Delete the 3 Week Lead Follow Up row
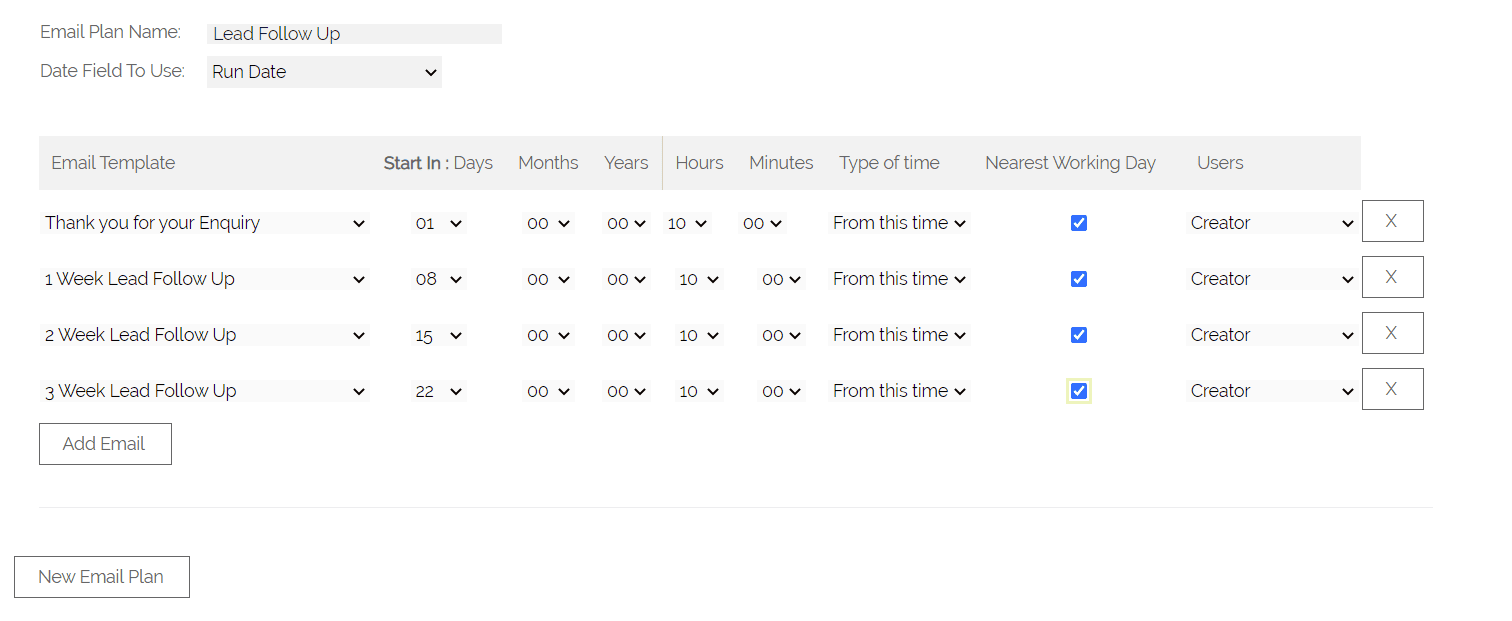 point(1392,389)
